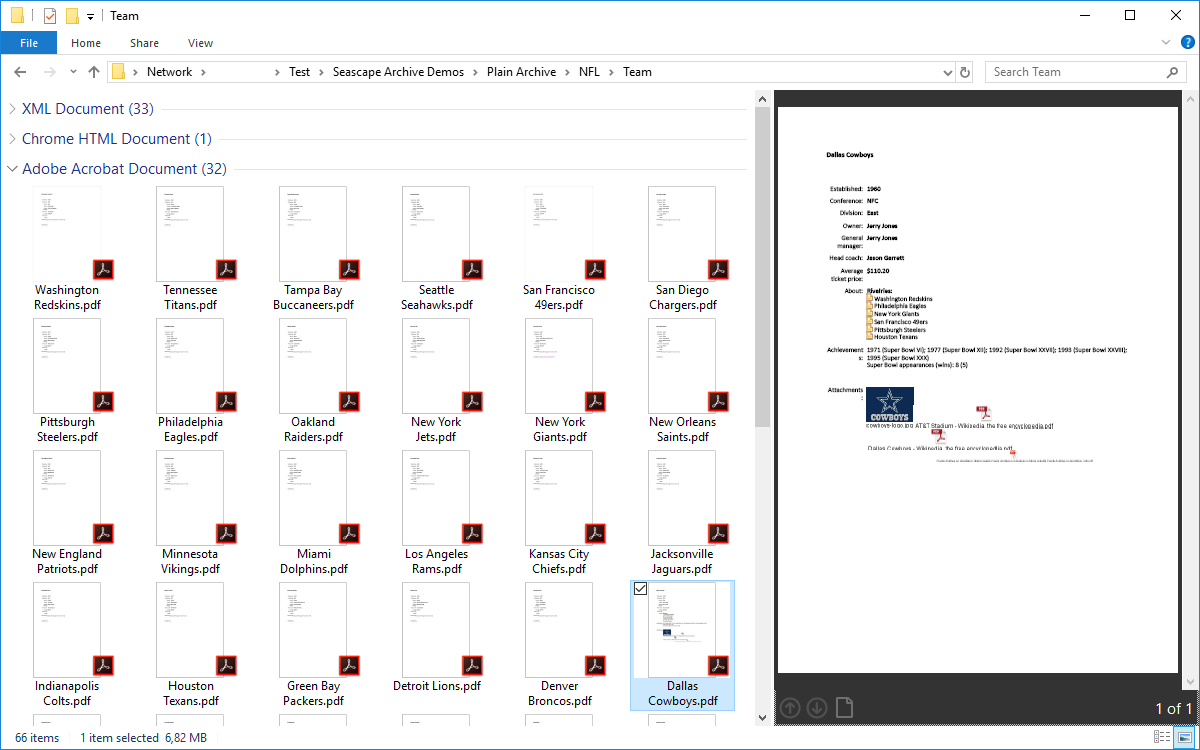Expand the ribbon with the chevron
The height and width of the screenshot is (750, 1200).
pos(1166,43)
